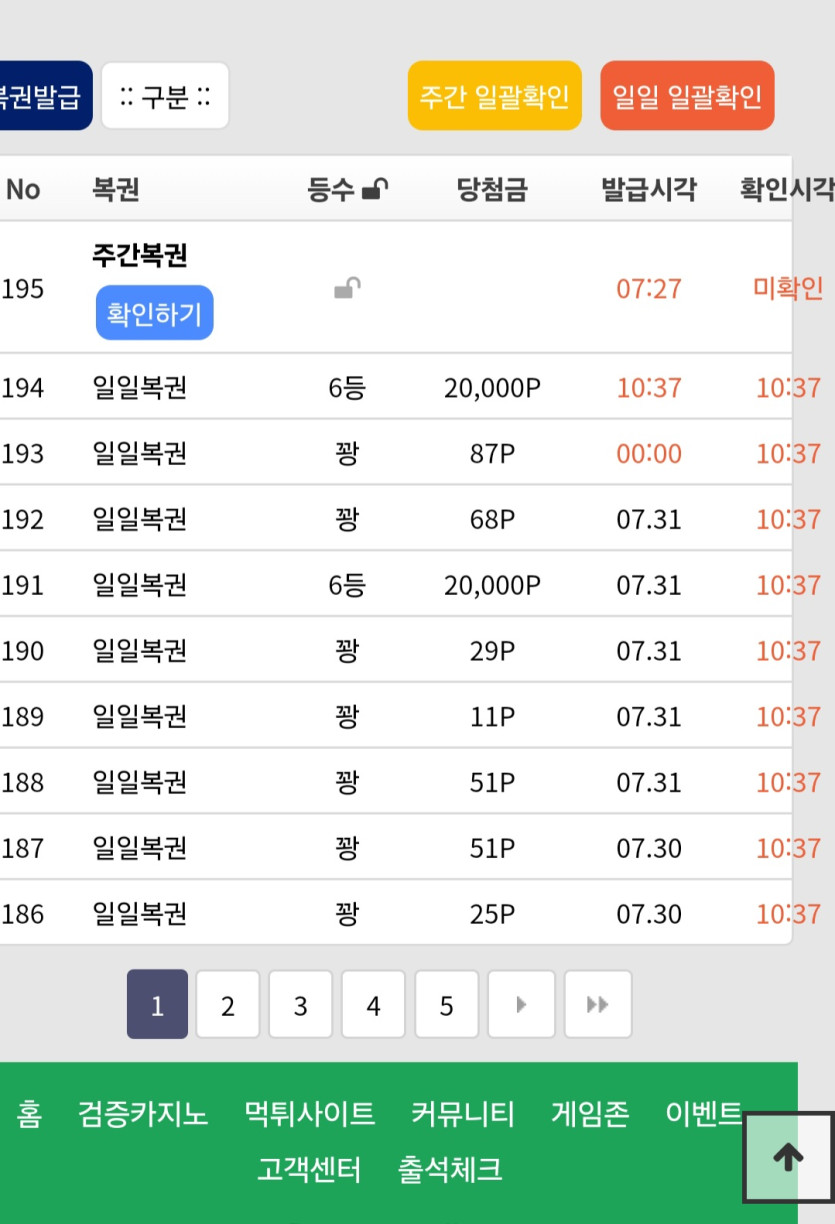Click the 발급시각 column header
The height and width of the screenshot is (1224, 835).
tap(649, 189)
